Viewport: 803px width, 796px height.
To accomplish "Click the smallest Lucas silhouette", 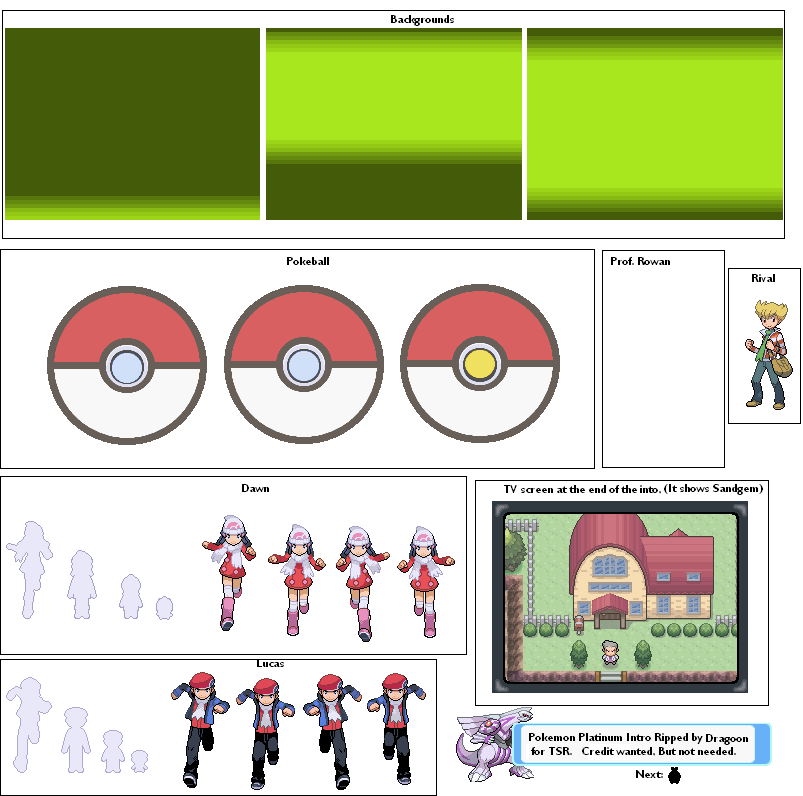I will (139, 761).
